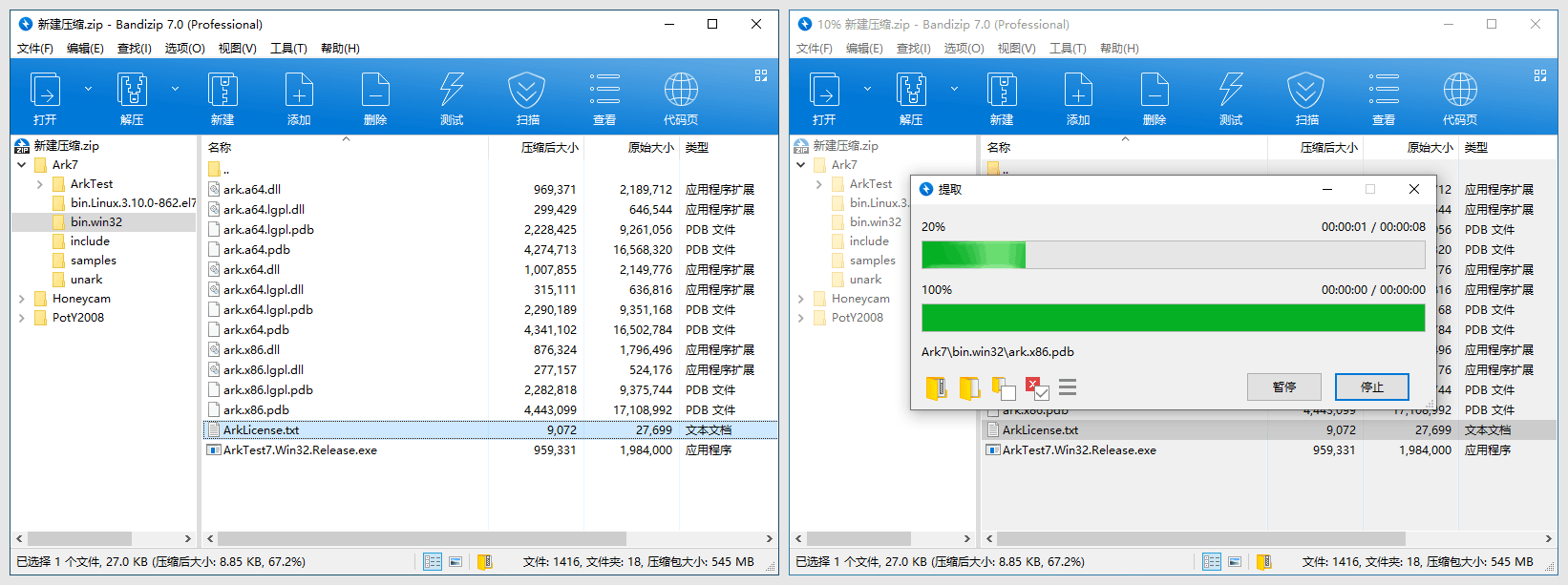Open the 帮助(H) menu in left window
This screenshot has width=1568, height=585.
coord(340,49)
